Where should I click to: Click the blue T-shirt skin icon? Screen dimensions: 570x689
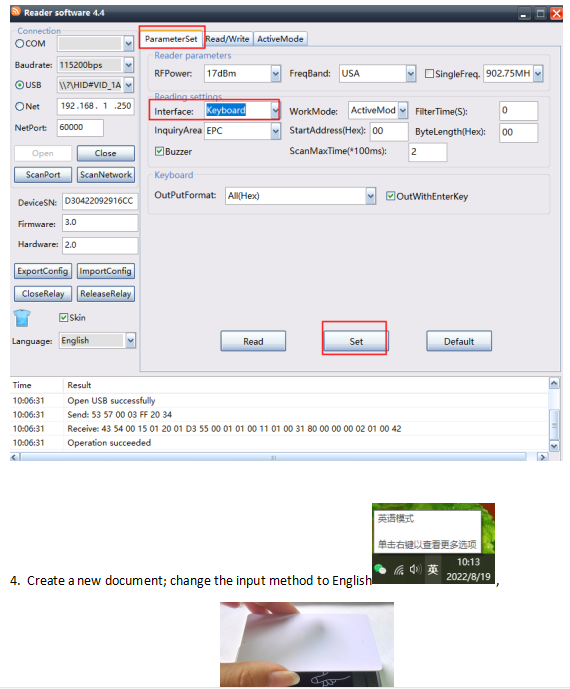click(x=22, y=318)
